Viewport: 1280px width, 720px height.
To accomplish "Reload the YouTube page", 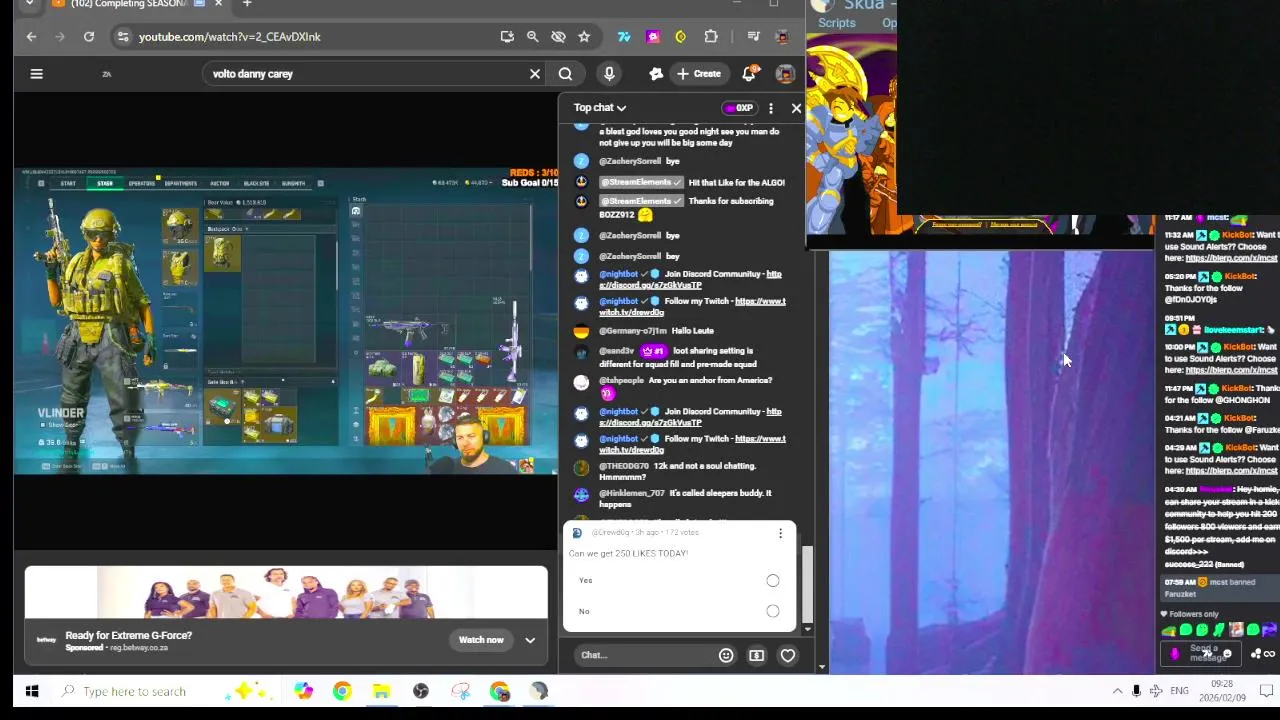I will pos(89,37).
